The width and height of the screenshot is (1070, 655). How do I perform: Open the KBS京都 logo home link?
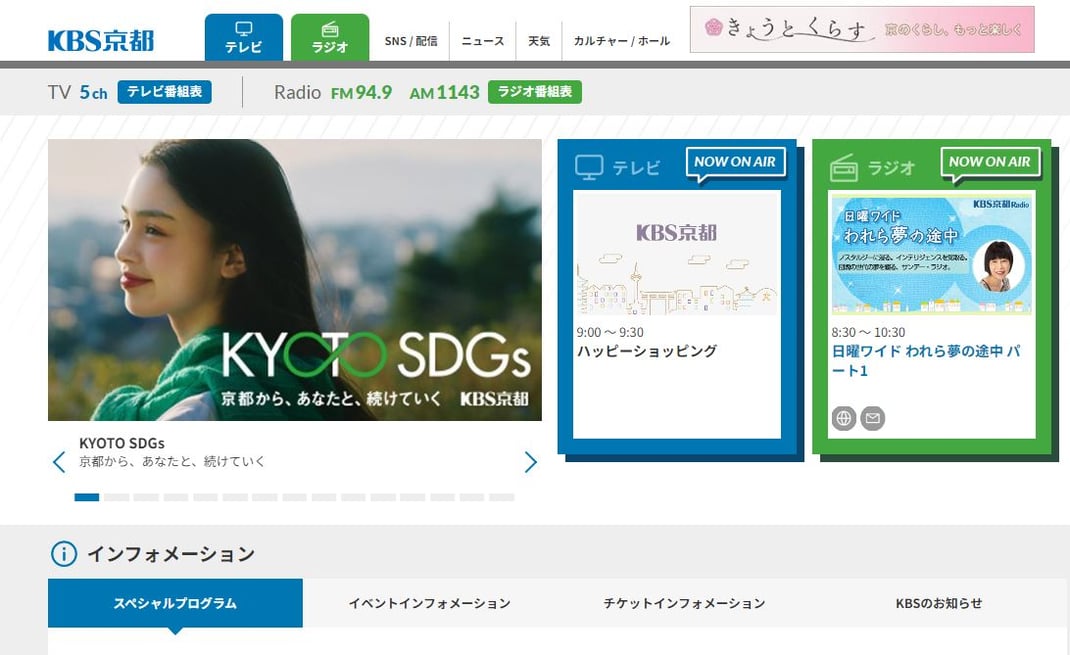click(x=101, y=41)
